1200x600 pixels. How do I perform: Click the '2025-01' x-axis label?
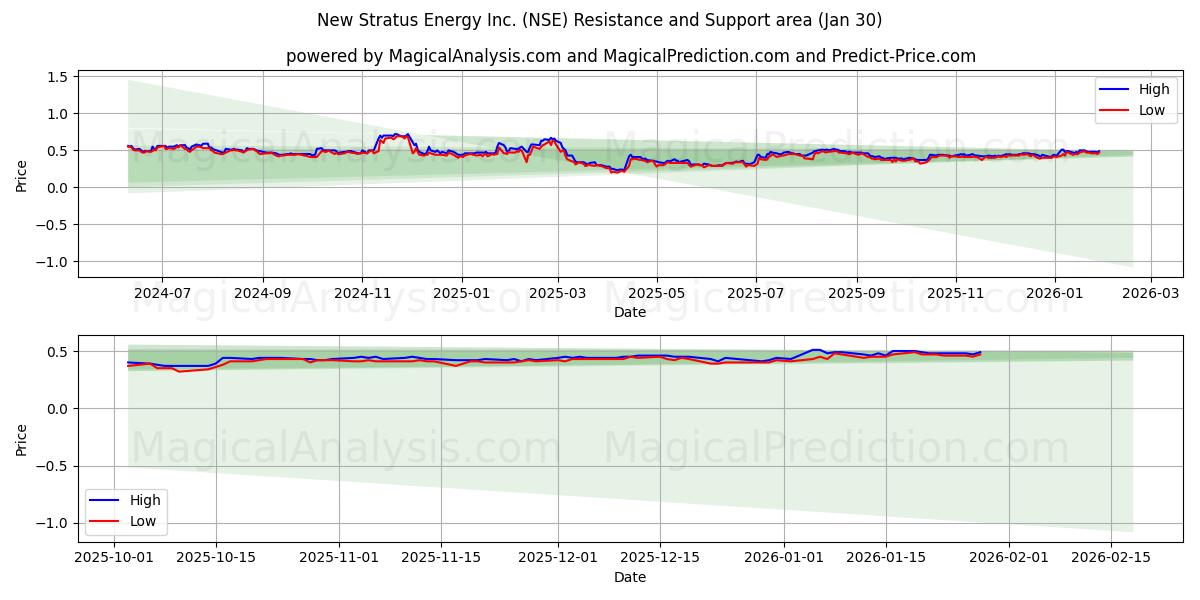click(462, 294)
